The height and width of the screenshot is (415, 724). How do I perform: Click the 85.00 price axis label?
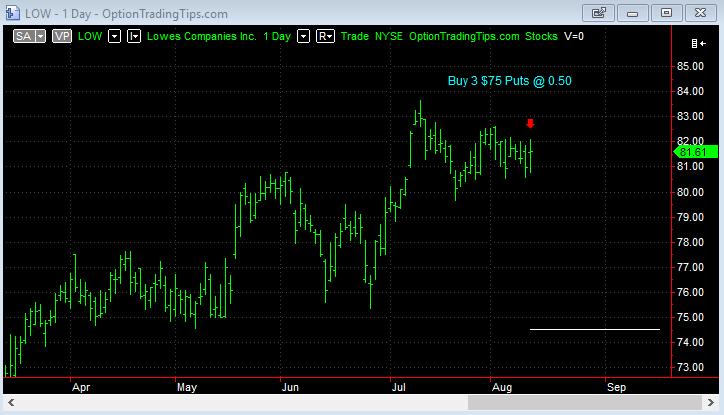coord(690,66)
